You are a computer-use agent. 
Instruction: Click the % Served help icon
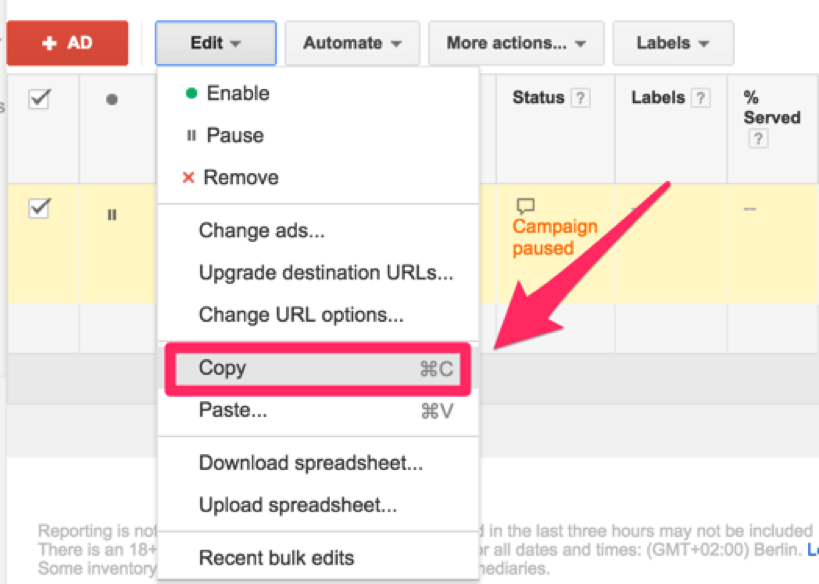click(758, 139)
